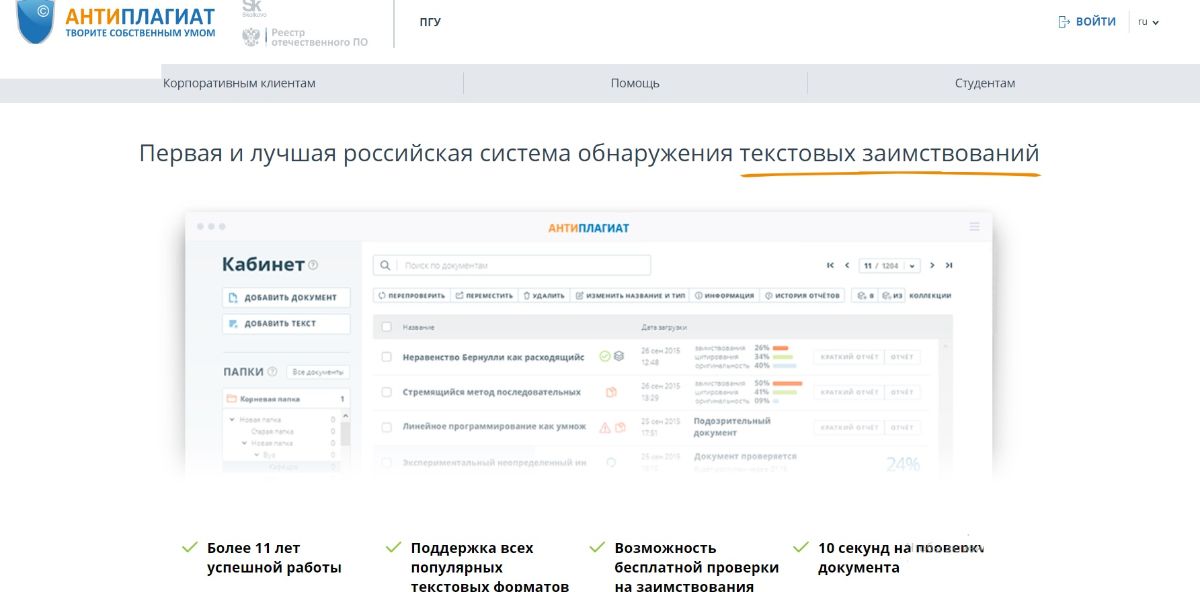1200x592 pixels.
Task: Toggle the select-all checkbox in table header
Action: 386,327
